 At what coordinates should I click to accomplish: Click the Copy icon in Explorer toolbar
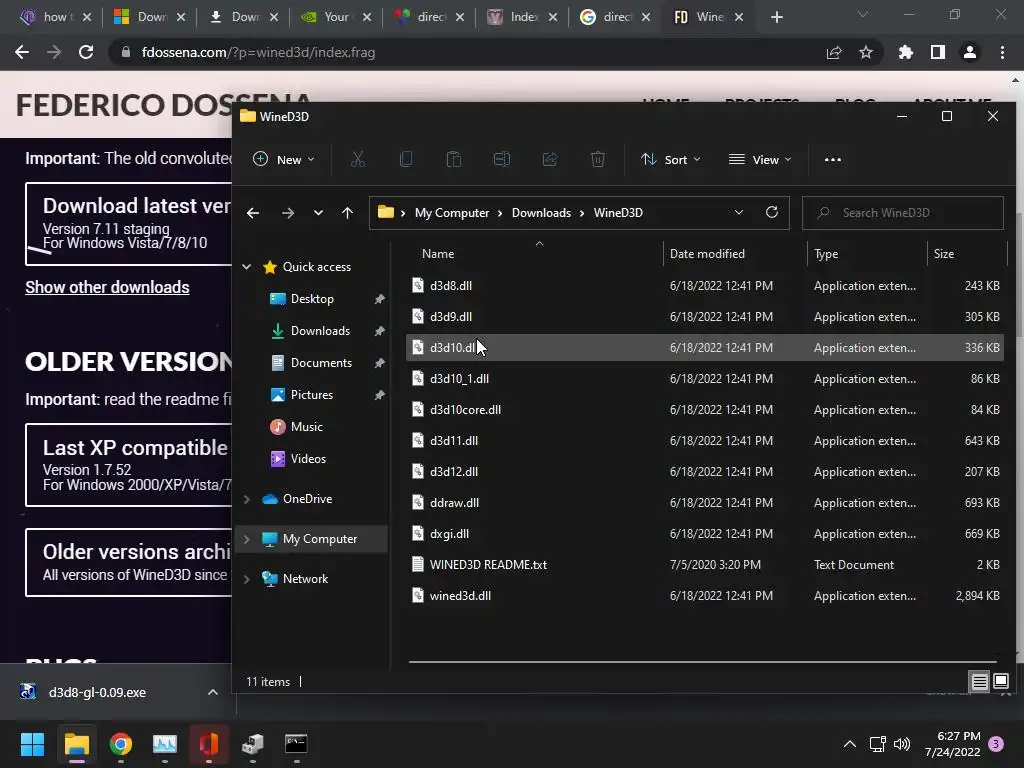(x=406, y=159)
